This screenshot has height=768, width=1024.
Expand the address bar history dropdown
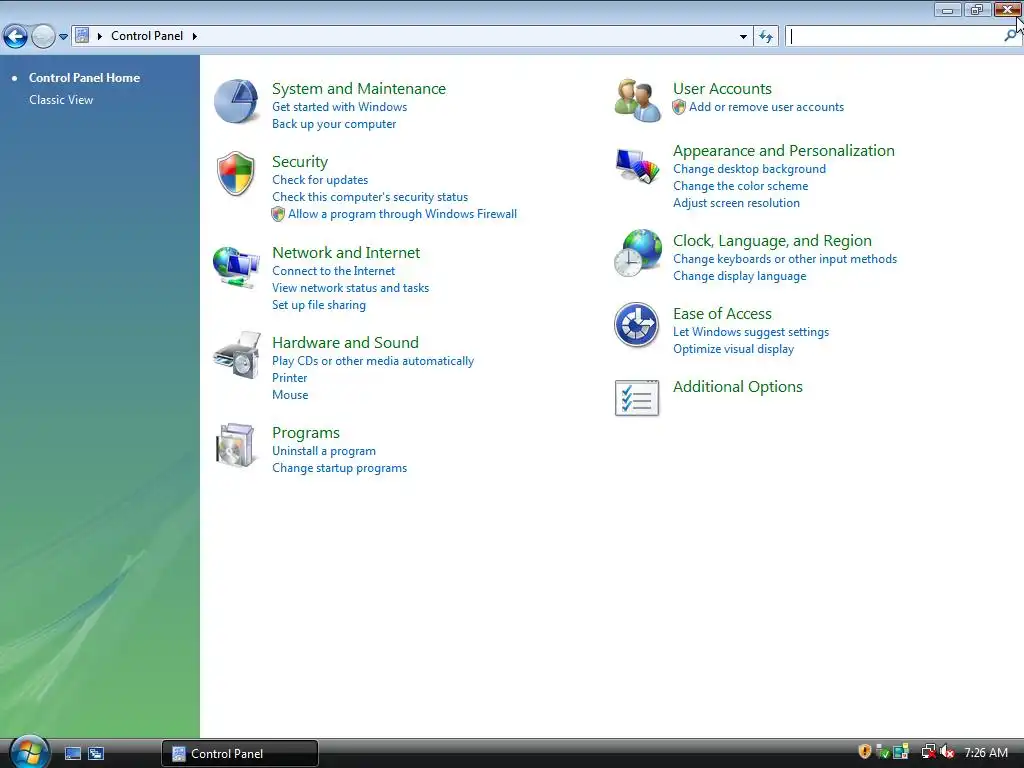click(x=743, y=37)
